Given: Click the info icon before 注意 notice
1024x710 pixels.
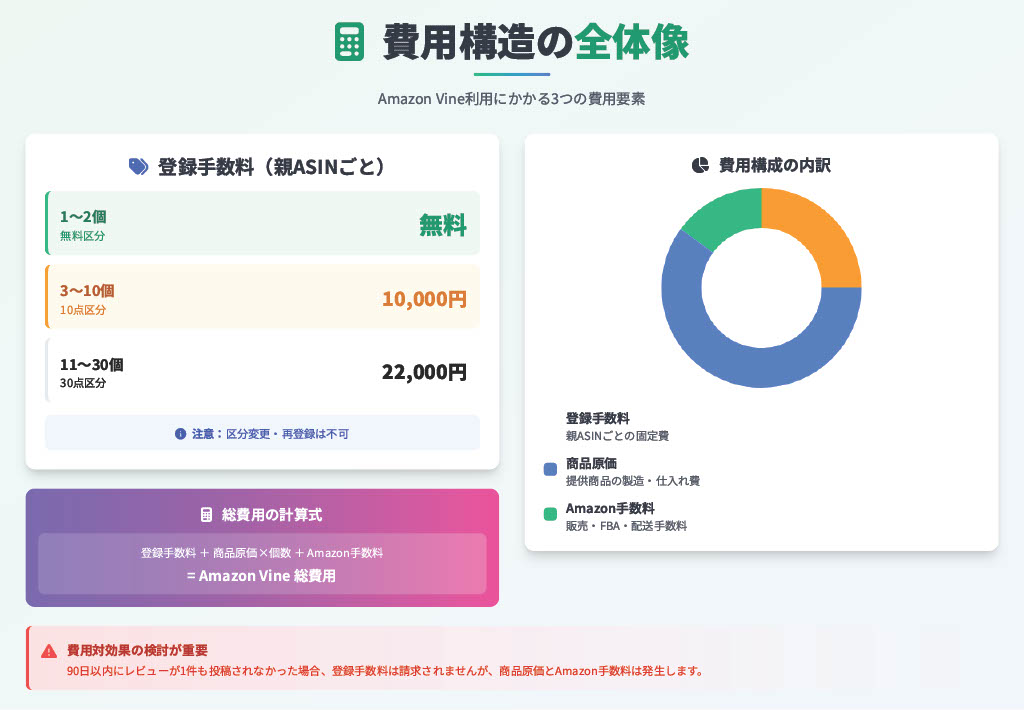Looking at the screenshot, I should click(x=180, y=434).
